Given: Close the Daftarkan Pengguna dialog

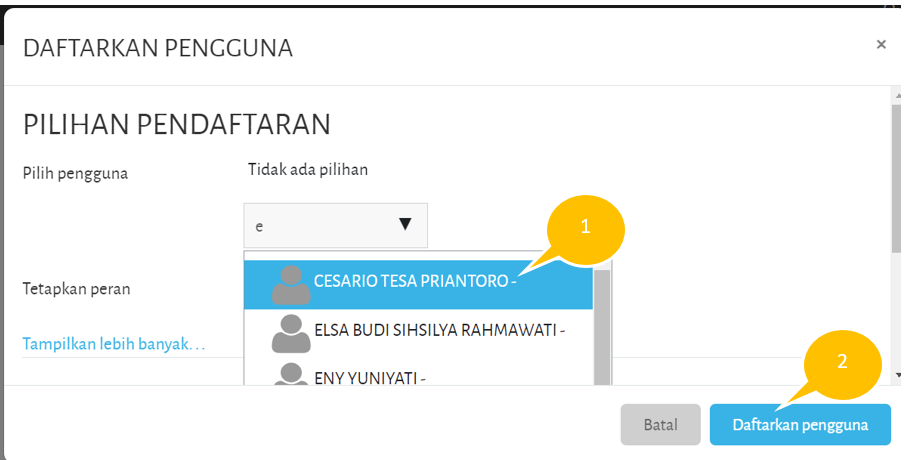Looking at the screenshot, I should point(881,45).
